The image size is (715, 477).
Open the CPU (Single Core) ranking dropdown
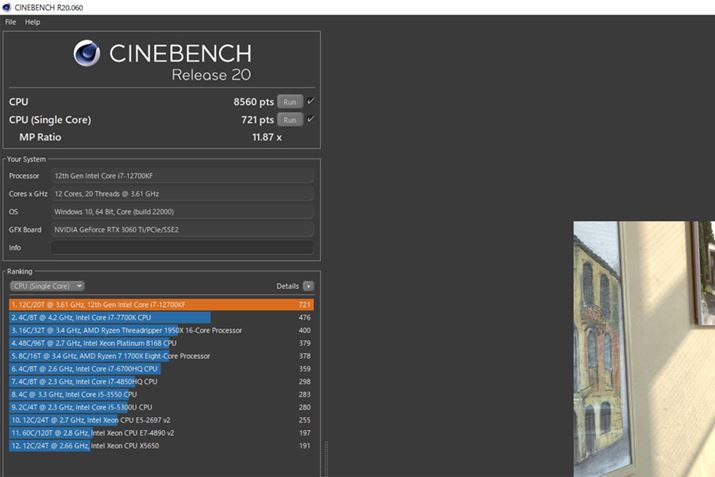coord(47,286)
